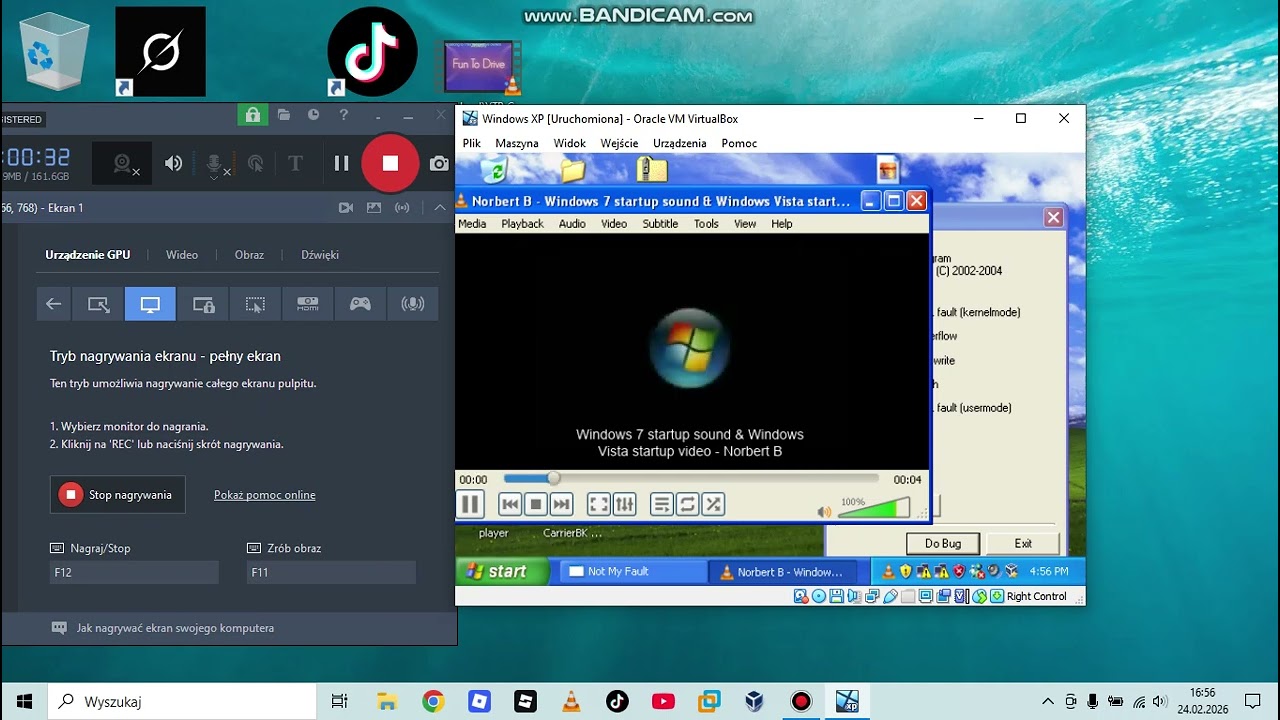Open Pokaż pomoc online link
This screenshot has height=720, width=1280.
[265, 495]
